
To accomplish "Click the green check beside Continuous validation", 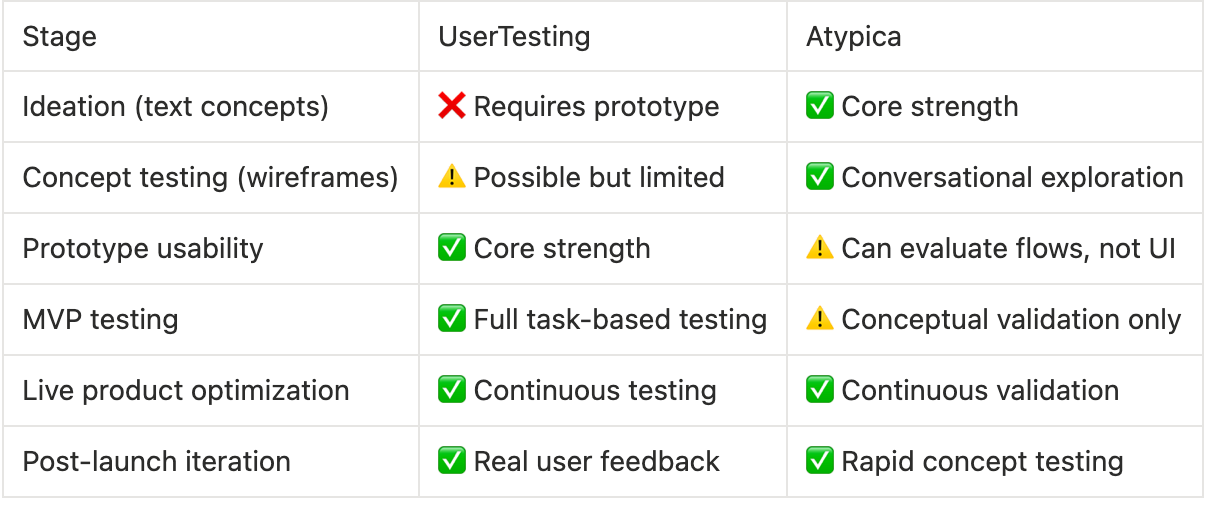I will coord(820,390).
